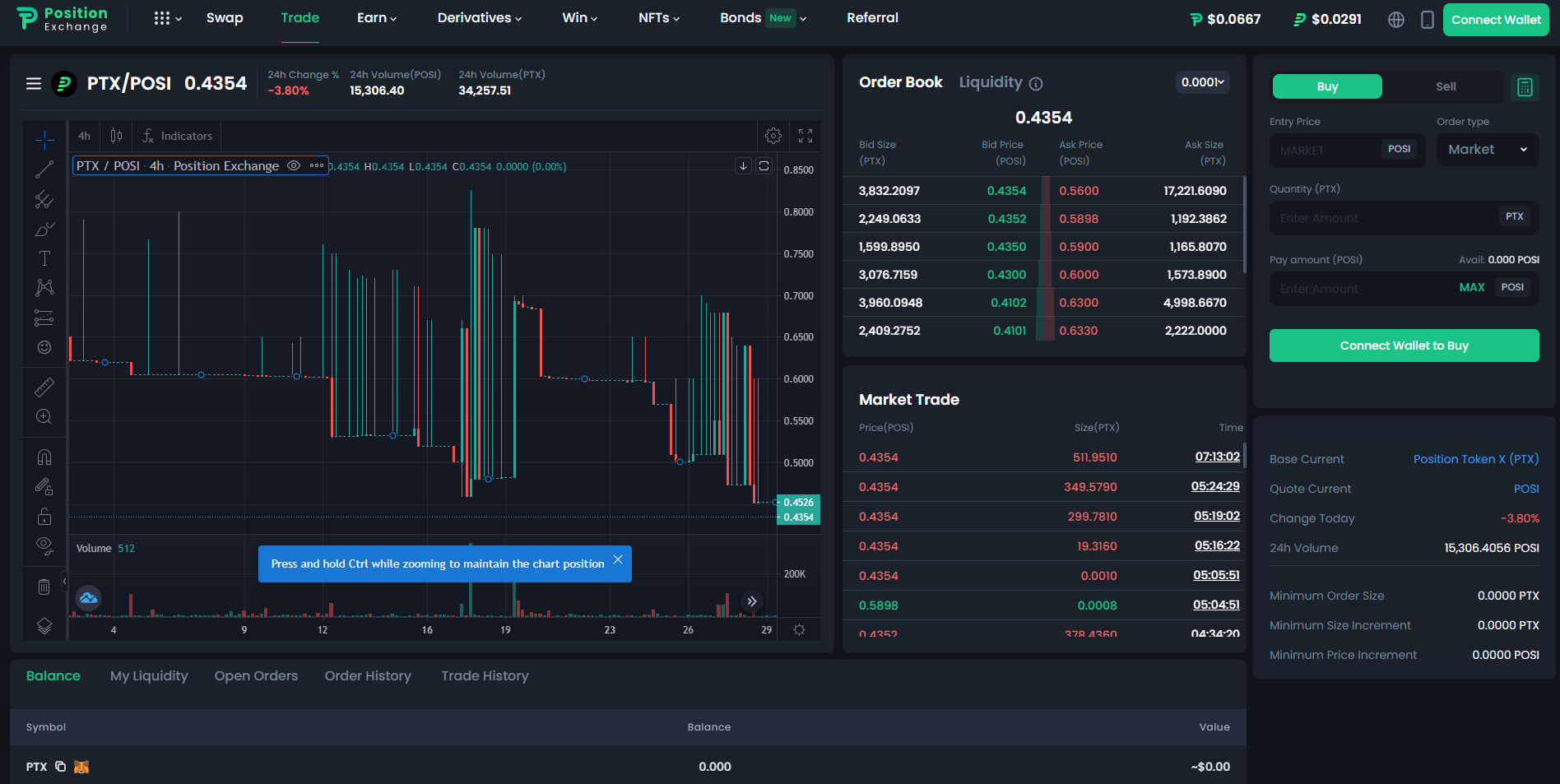This screenshot has width=1560, height=784.
Task: Select the brush drawing tool
Action: tap(44, 229)
